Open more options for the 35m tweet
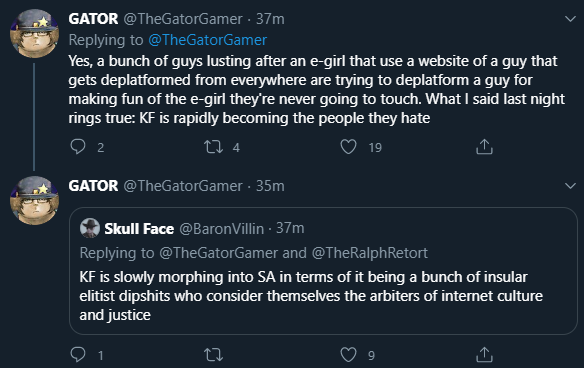Viewport: 584px width, 368px height. click(570, 185)
